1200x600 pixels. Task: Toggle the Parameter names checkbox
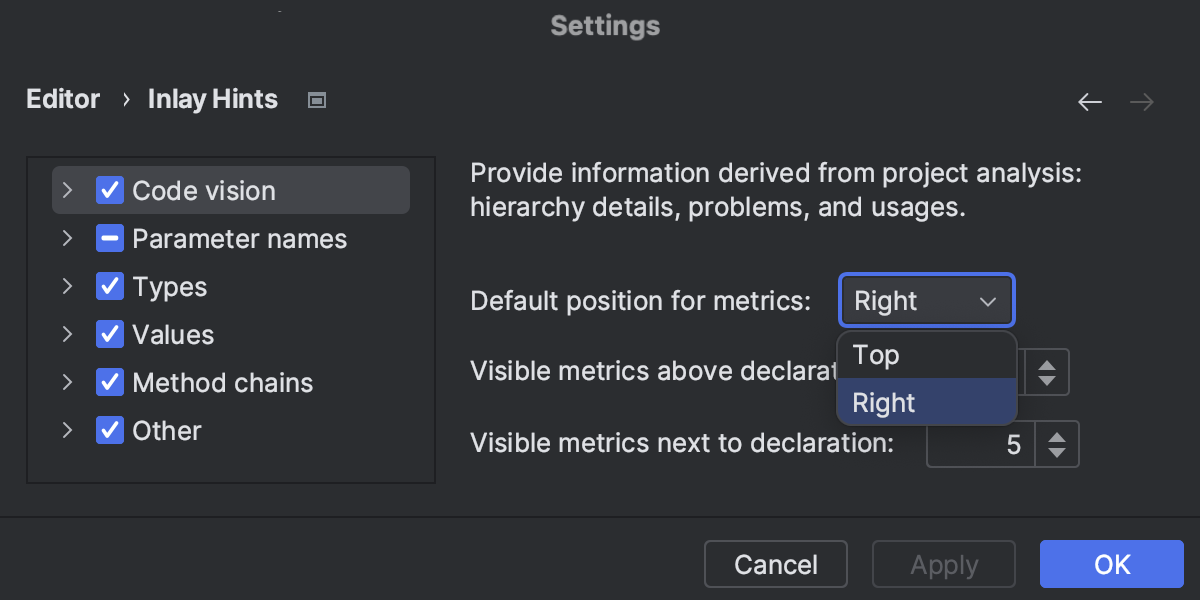point(110,238)
